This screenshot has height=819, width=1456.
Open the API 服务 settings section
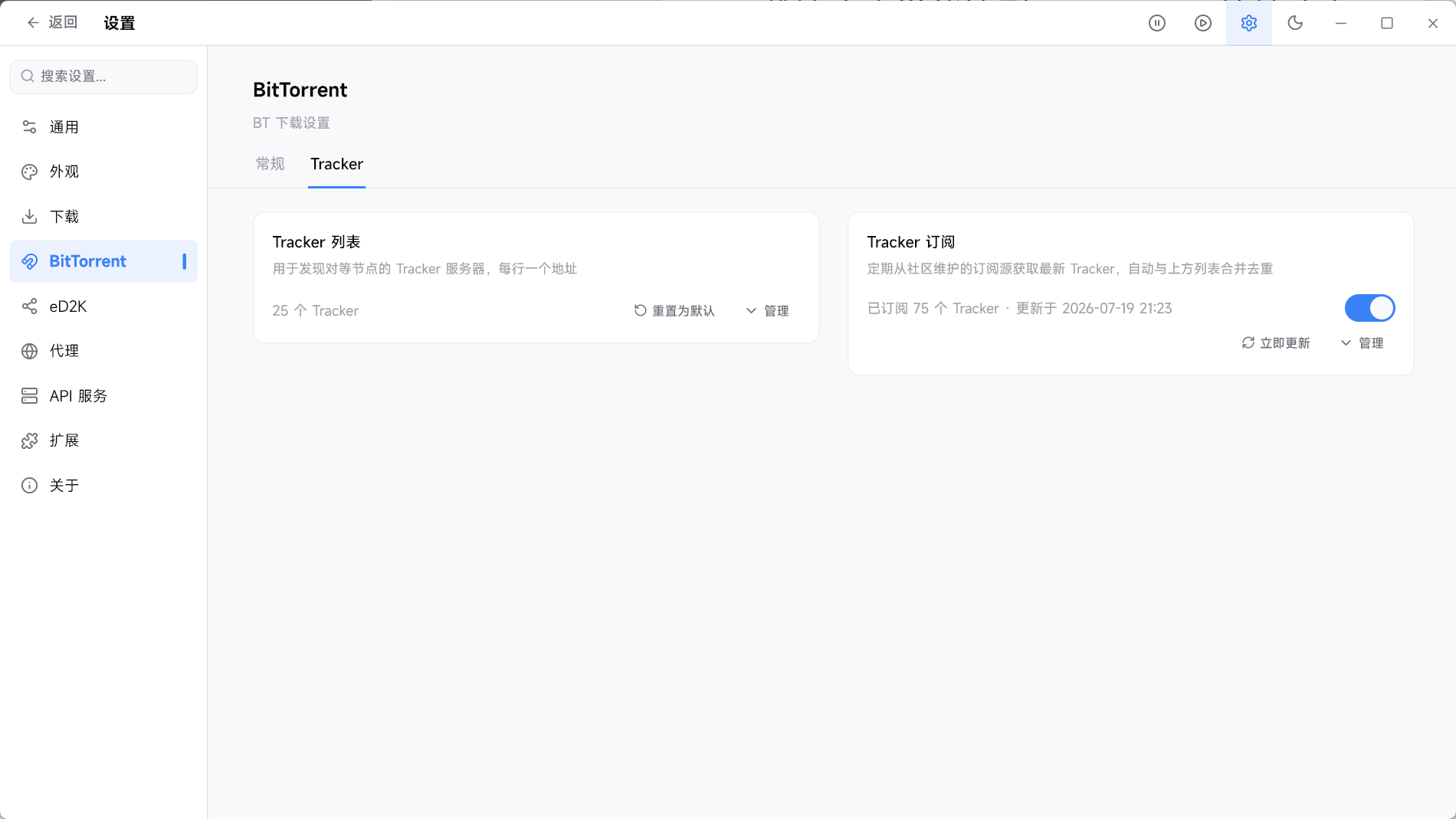point(103,396)
